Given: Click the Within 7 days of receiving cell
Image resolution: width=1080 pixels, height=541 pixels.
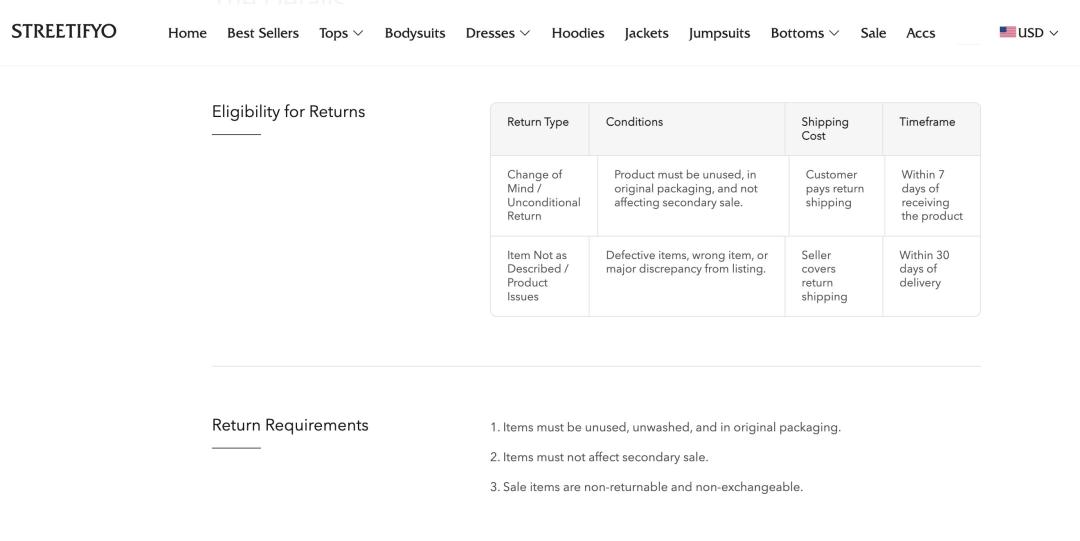Looking at the screenshot, I should [931, 195].
